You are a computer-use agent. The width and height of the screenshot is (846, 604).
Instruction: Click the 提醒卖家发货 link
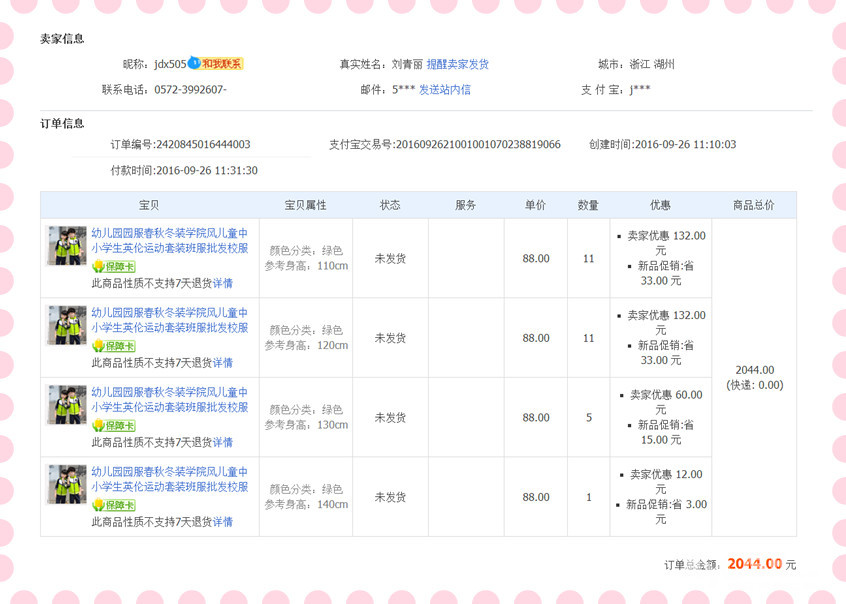coord(457,64)
